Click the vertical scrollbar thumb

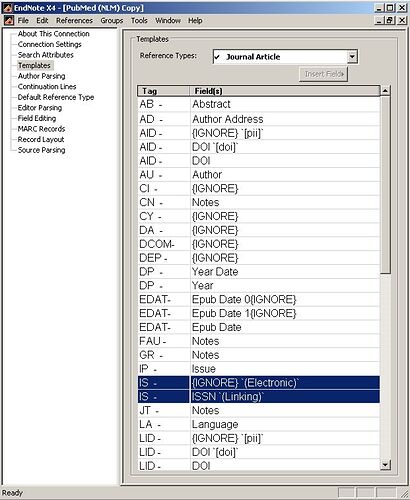[385, 185]
